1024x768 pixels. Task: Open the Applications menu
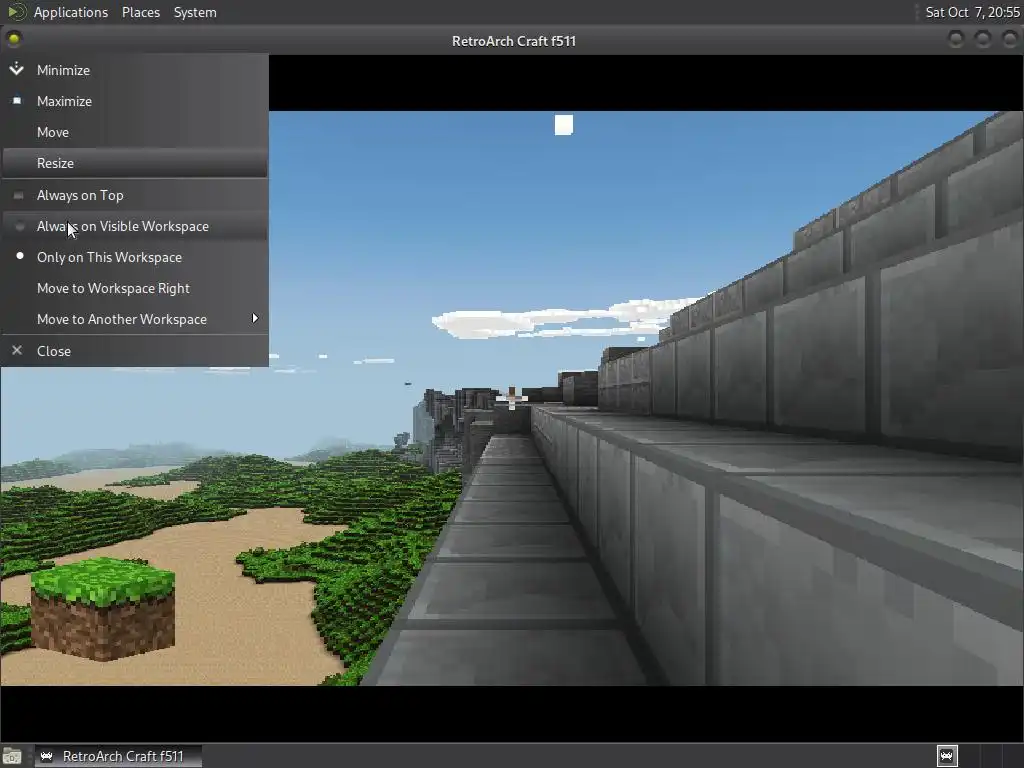(71, 12)
